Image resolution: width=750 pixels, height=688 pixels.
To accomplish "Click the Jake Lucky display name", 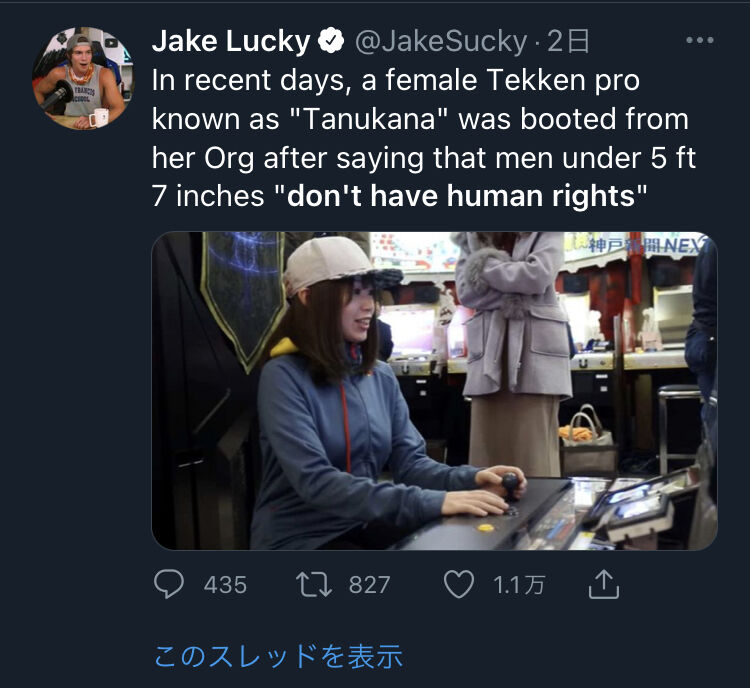I will click(231, 41).
